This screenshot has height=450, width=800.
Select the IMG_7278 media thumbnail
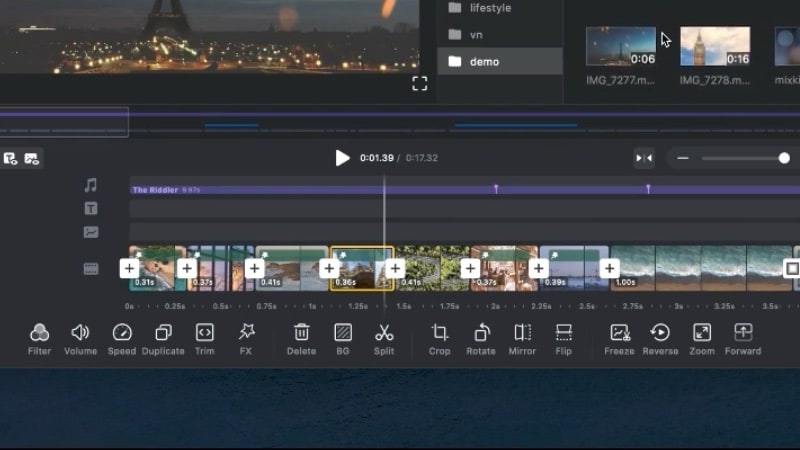tap(715, 47)
